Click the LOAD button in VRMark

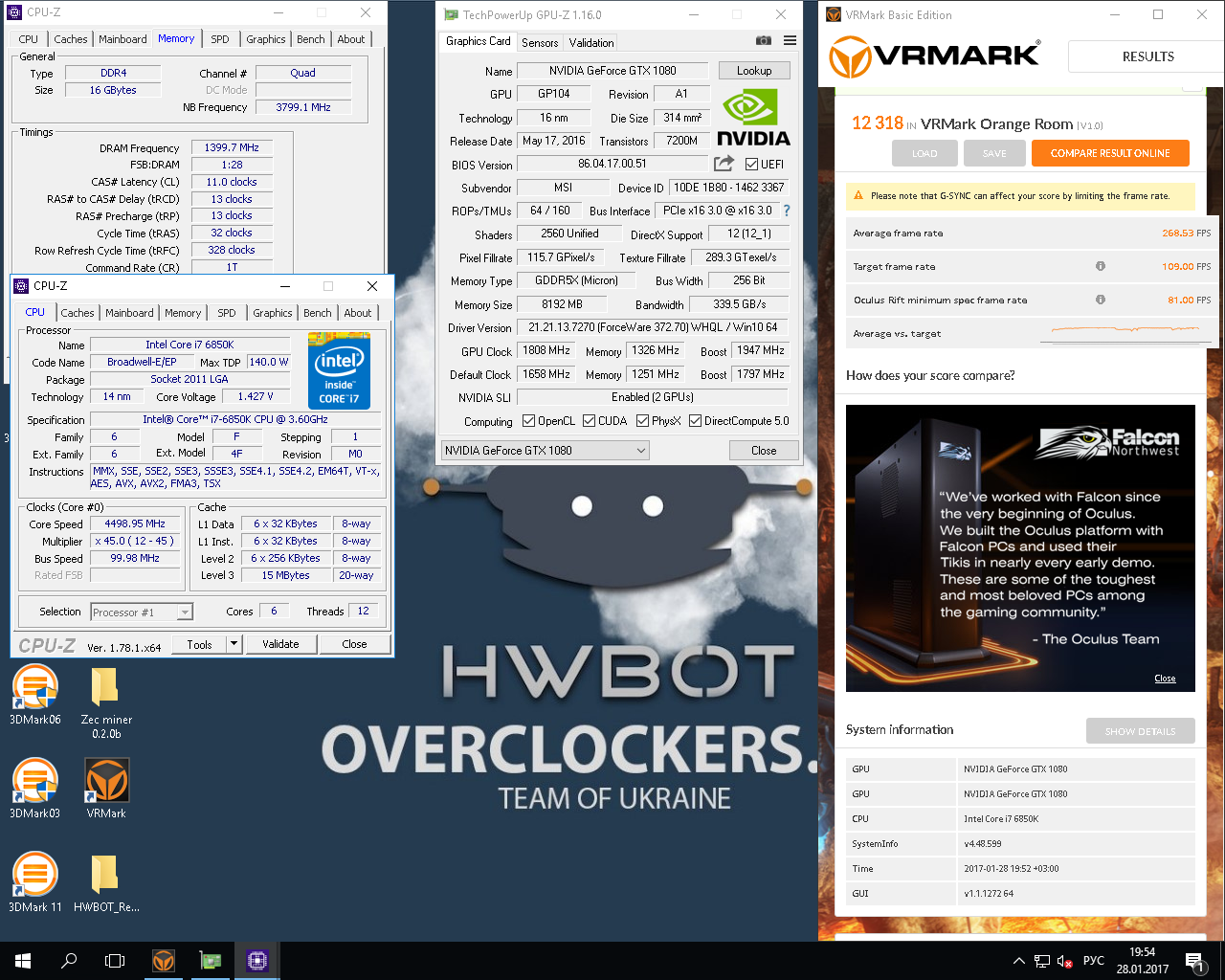(x=924, y=153)
